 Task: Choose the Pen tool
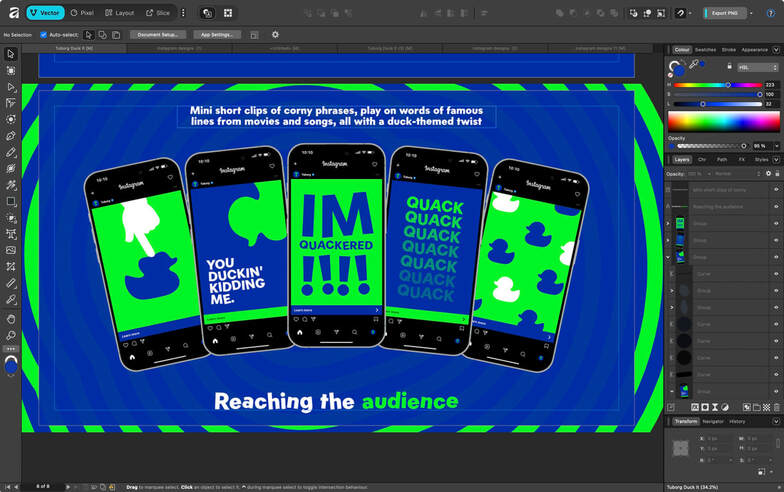(11, 136)
